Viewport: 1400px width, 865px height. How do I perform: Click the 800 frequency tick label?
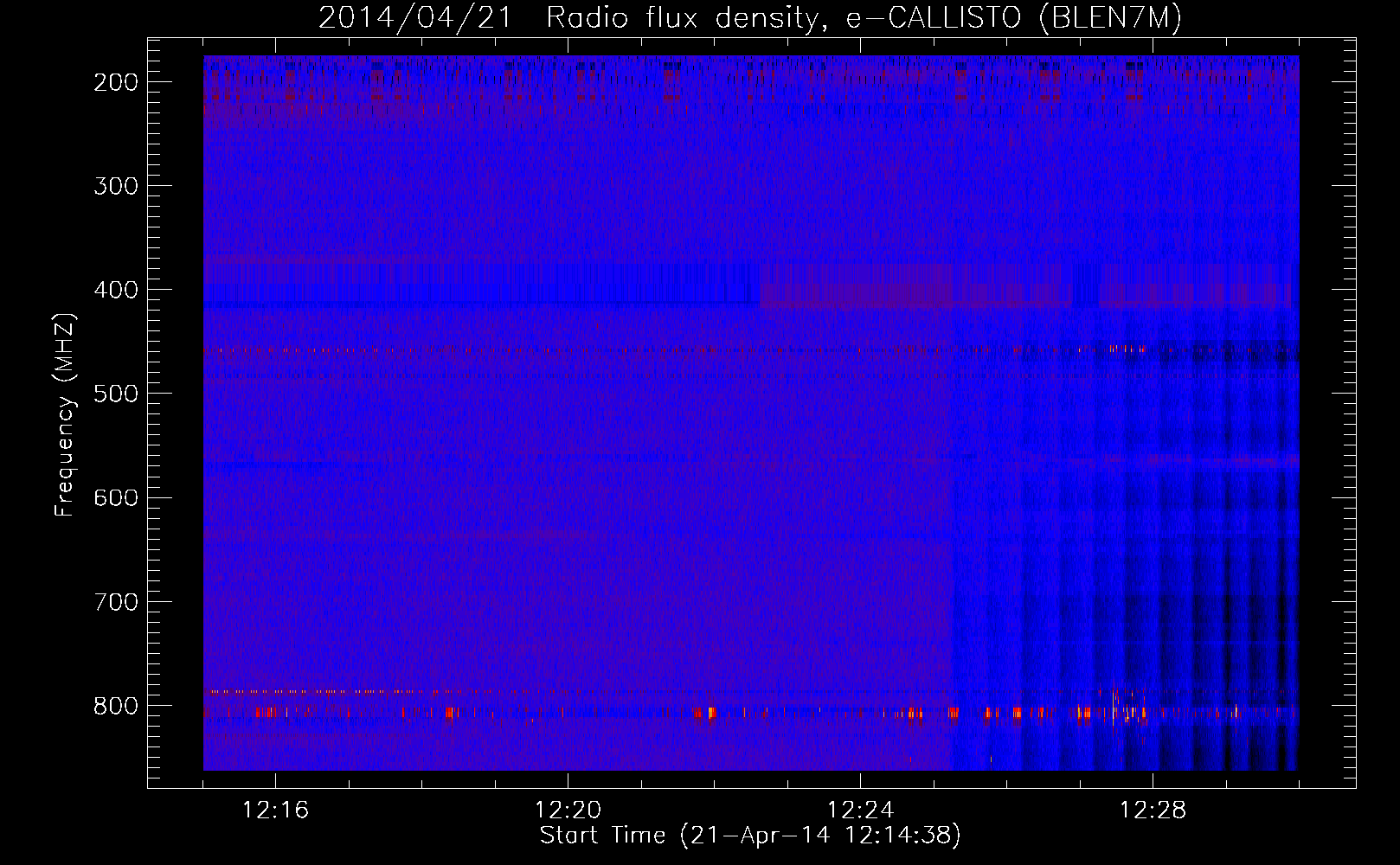tap(116, 705)
